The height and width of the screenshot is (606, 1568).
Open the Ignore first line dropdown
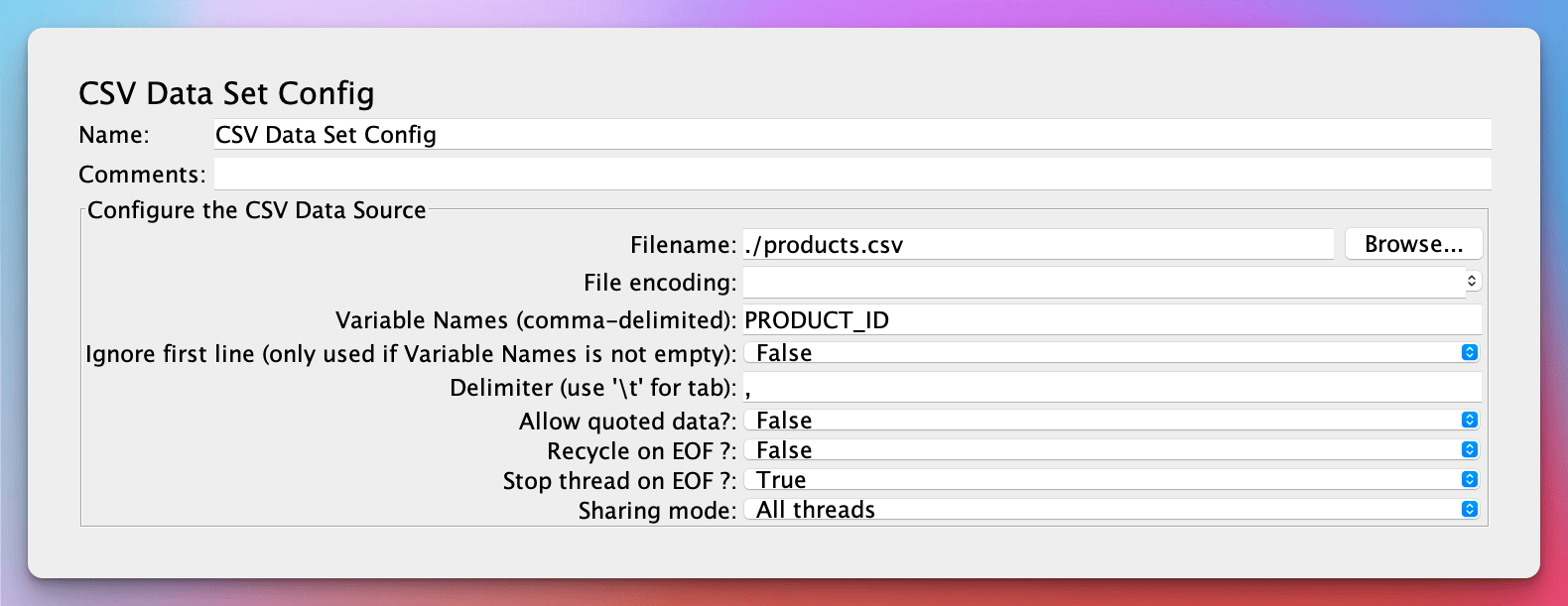[1102, 353]
